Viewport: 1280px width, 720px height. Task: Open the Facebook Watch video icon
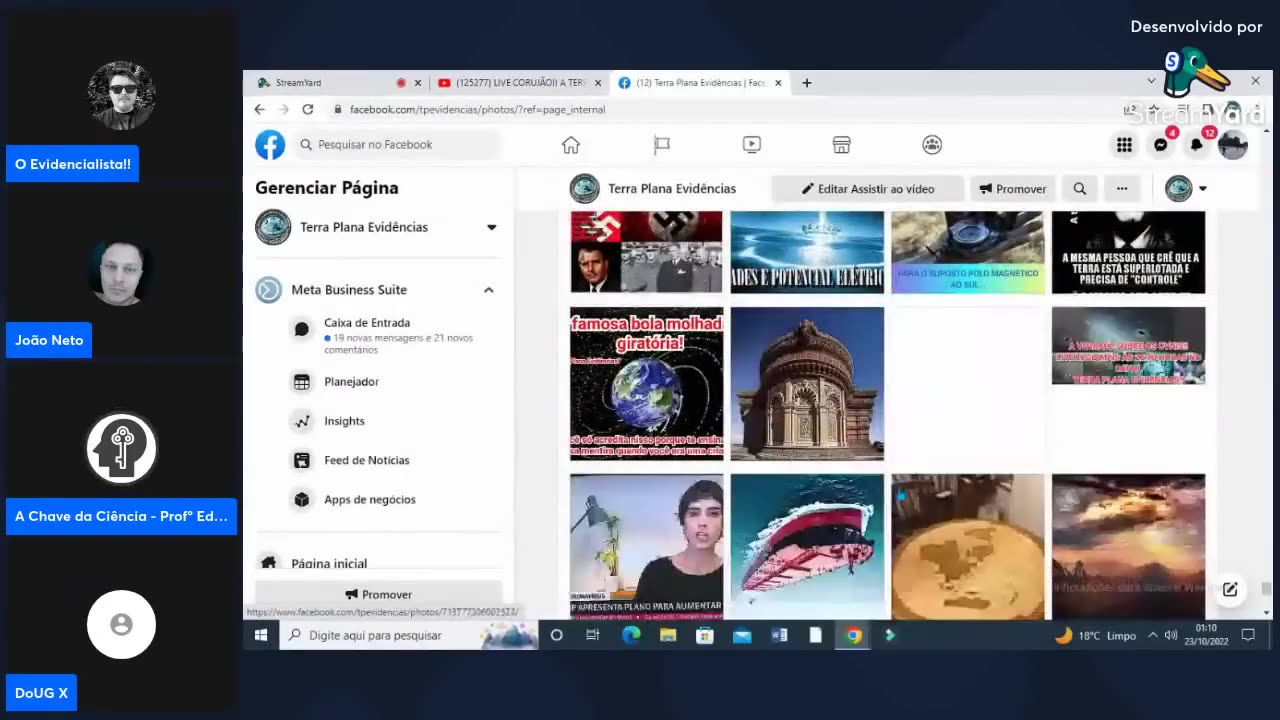point(752,145)
